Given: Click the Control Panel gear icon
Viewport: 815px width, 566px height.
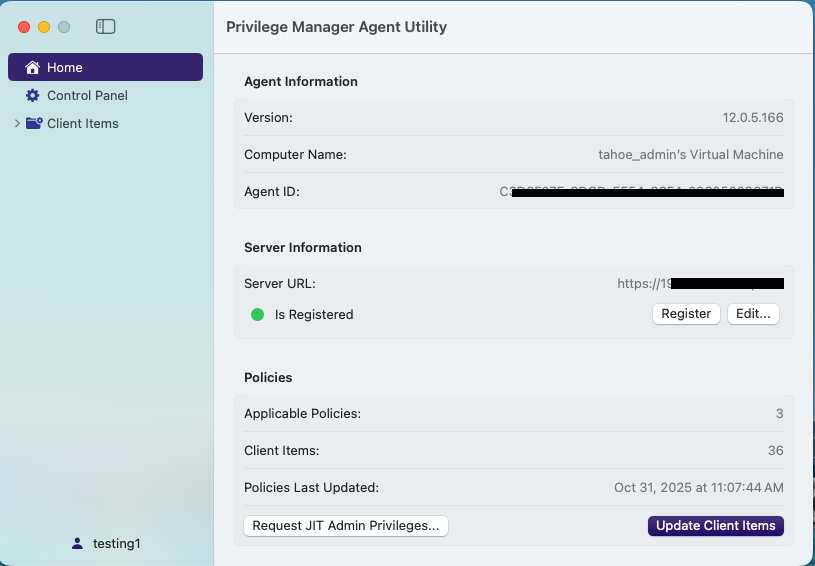Looking at the screenshot, I should click(33, 96).
